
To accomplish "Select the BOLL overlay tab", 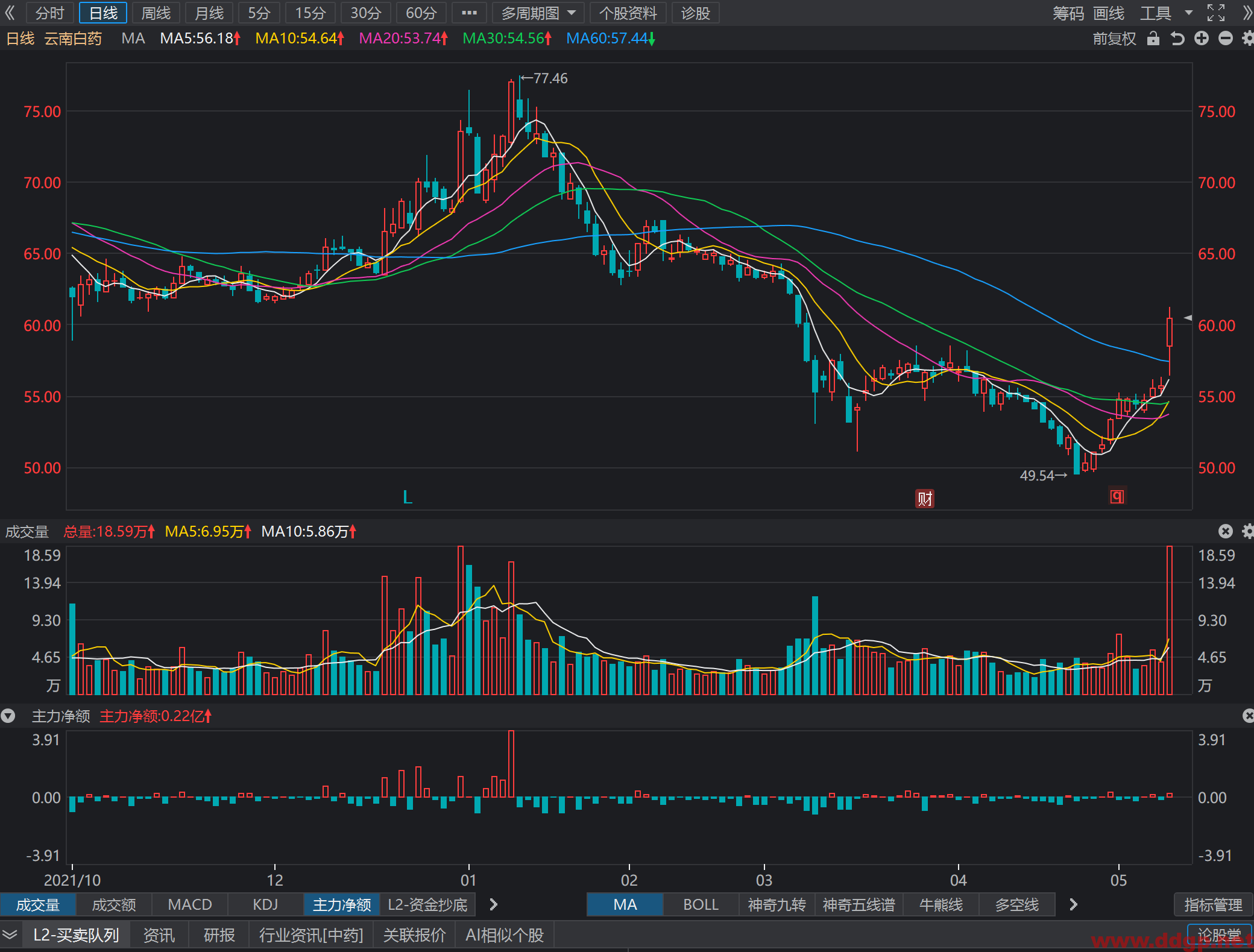I will click(701, 904).
